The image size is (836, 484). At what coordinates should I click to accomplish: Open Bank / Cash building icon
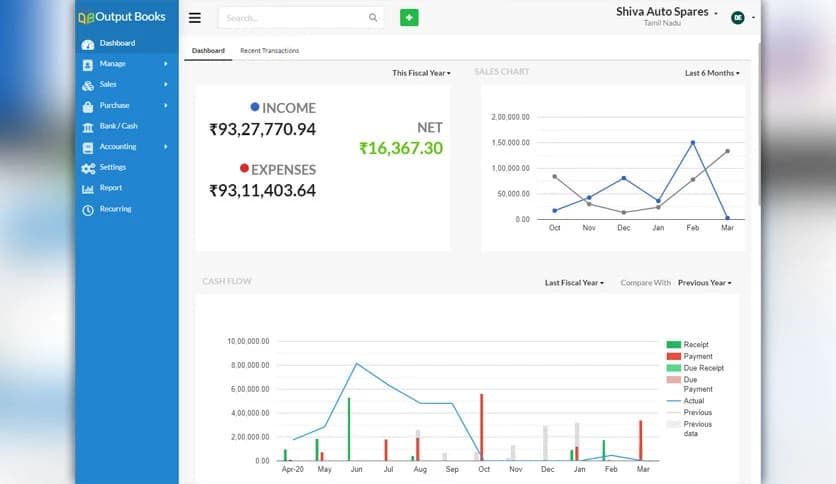coord(88,126)
